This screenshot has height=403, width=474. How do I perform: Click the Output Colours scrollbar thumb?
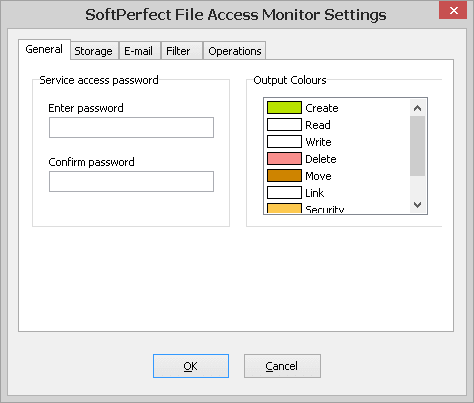tap(417, 146)
